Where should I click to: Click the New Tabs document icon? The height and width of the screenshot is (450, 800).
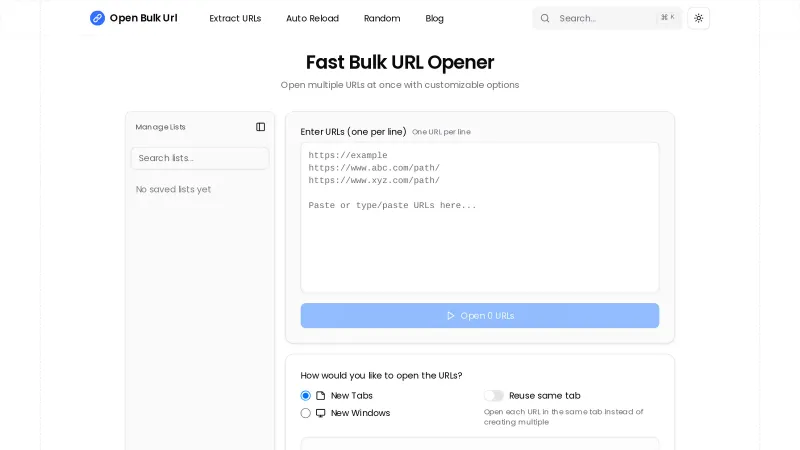coord(321,396)
